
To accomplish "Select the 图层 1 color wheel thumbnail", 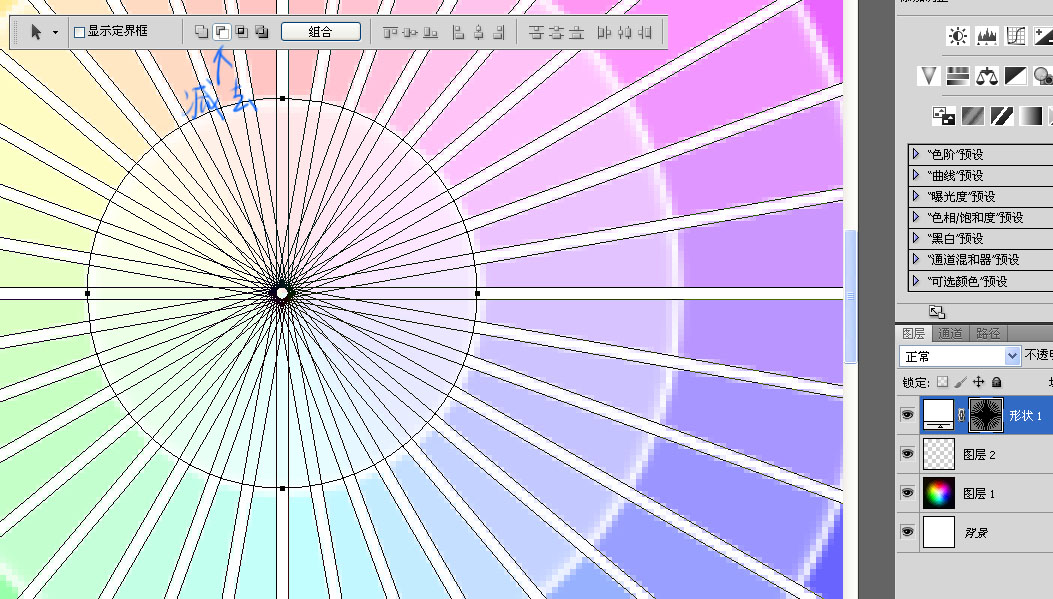I will 939,493.
